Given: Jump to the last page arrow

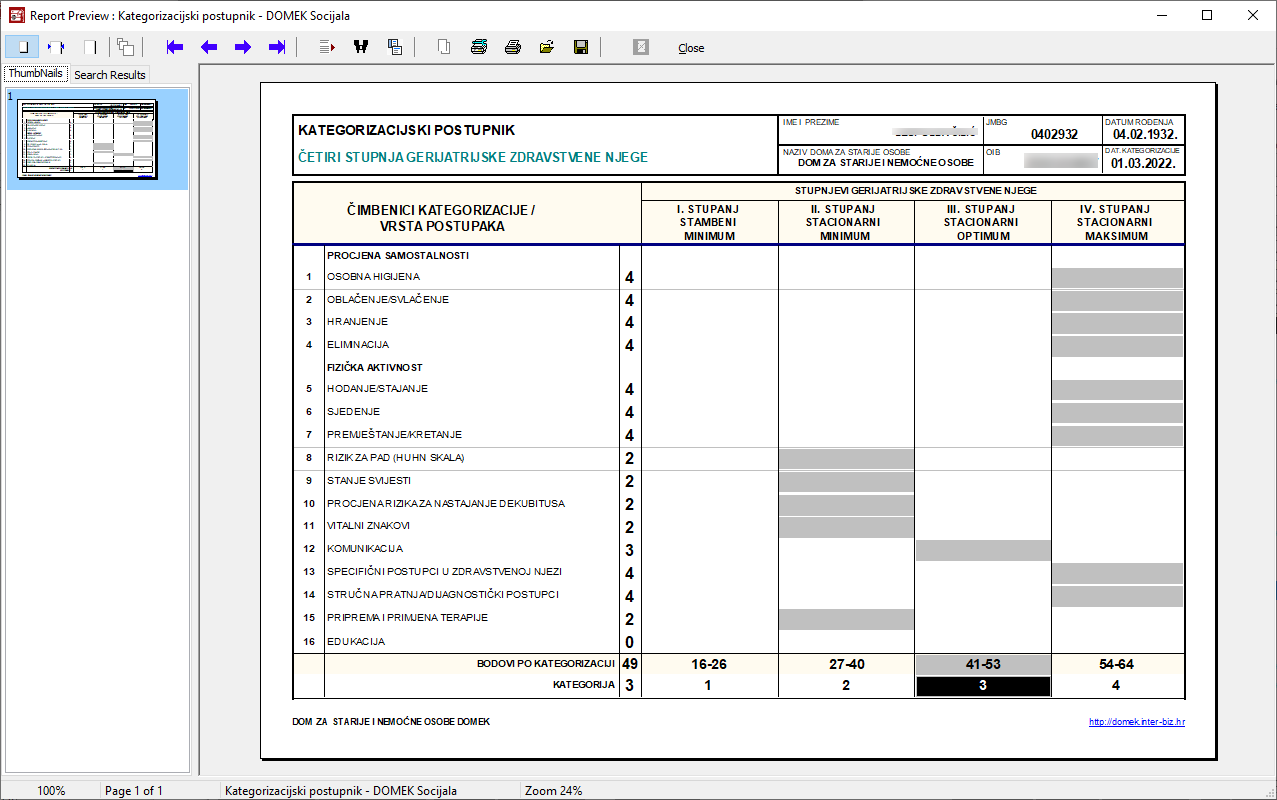Looking at the screenshot, I should pyautogui.click(x=277, y=47).
